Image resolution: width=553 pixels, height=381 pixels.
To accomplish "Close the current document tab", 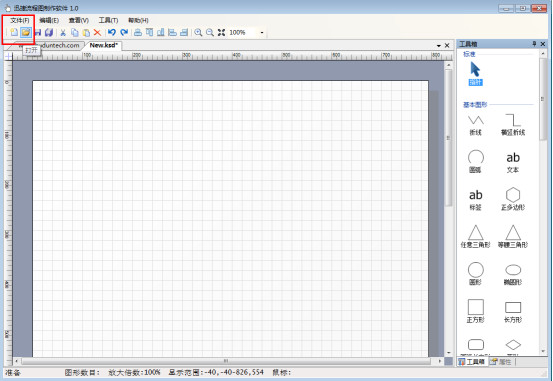I will click(447, 46).
